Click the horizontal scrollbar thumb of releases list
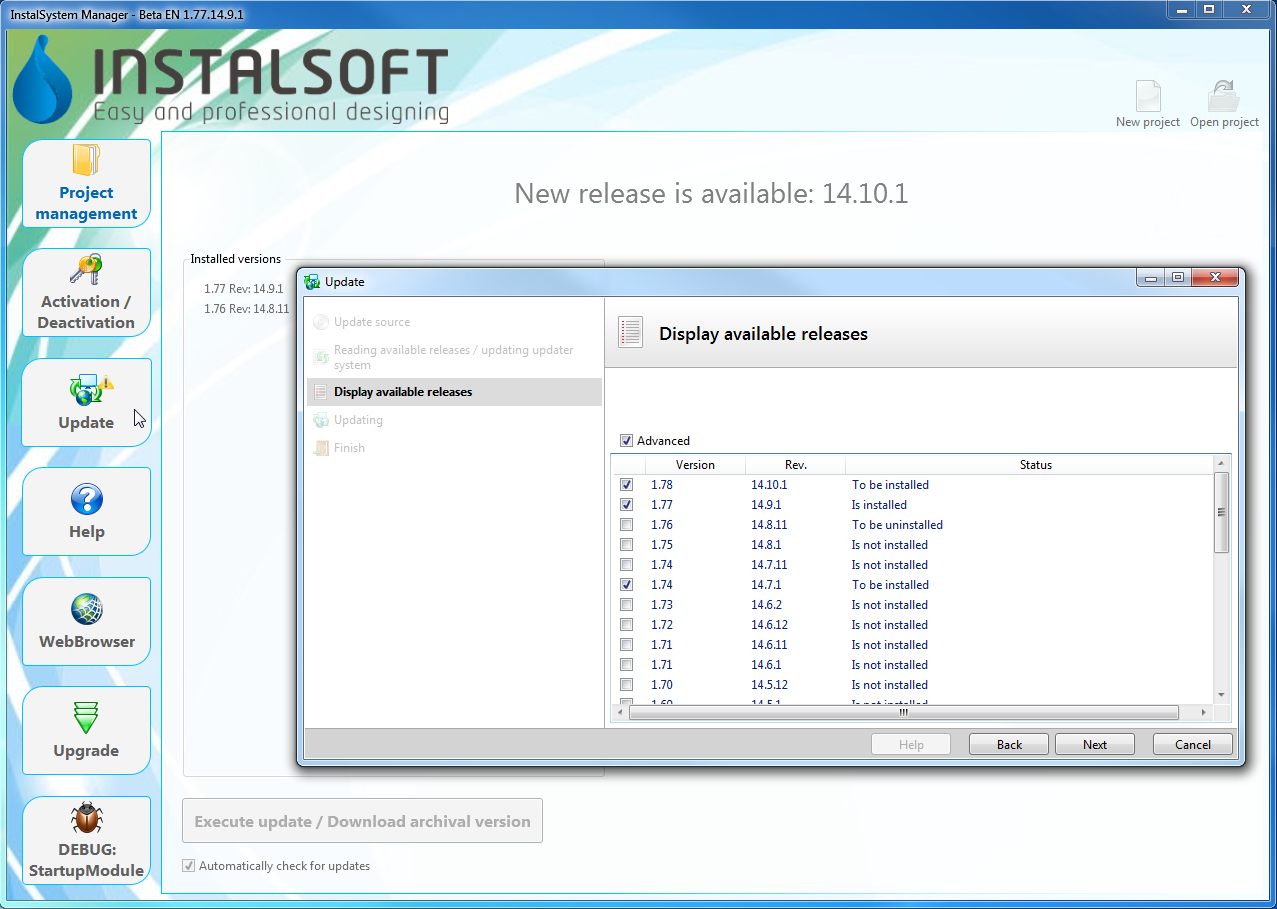The width and height of the screenshot is (1277, 909). [x=903, y=712]
